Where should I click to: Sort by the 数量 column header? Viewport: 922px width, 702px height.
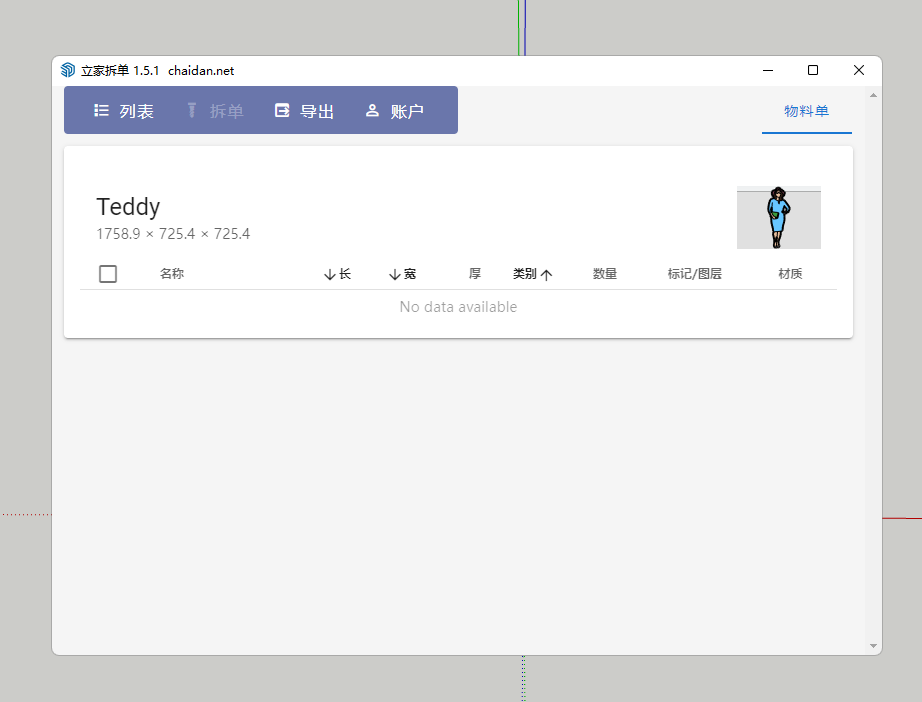coord(605,274)
